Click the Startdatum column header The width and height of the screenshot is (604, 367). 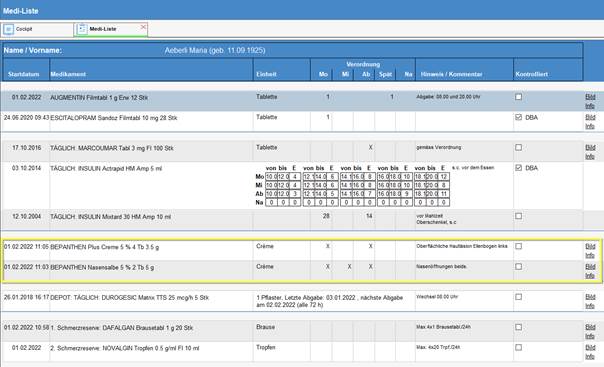(x=23, y=74)
